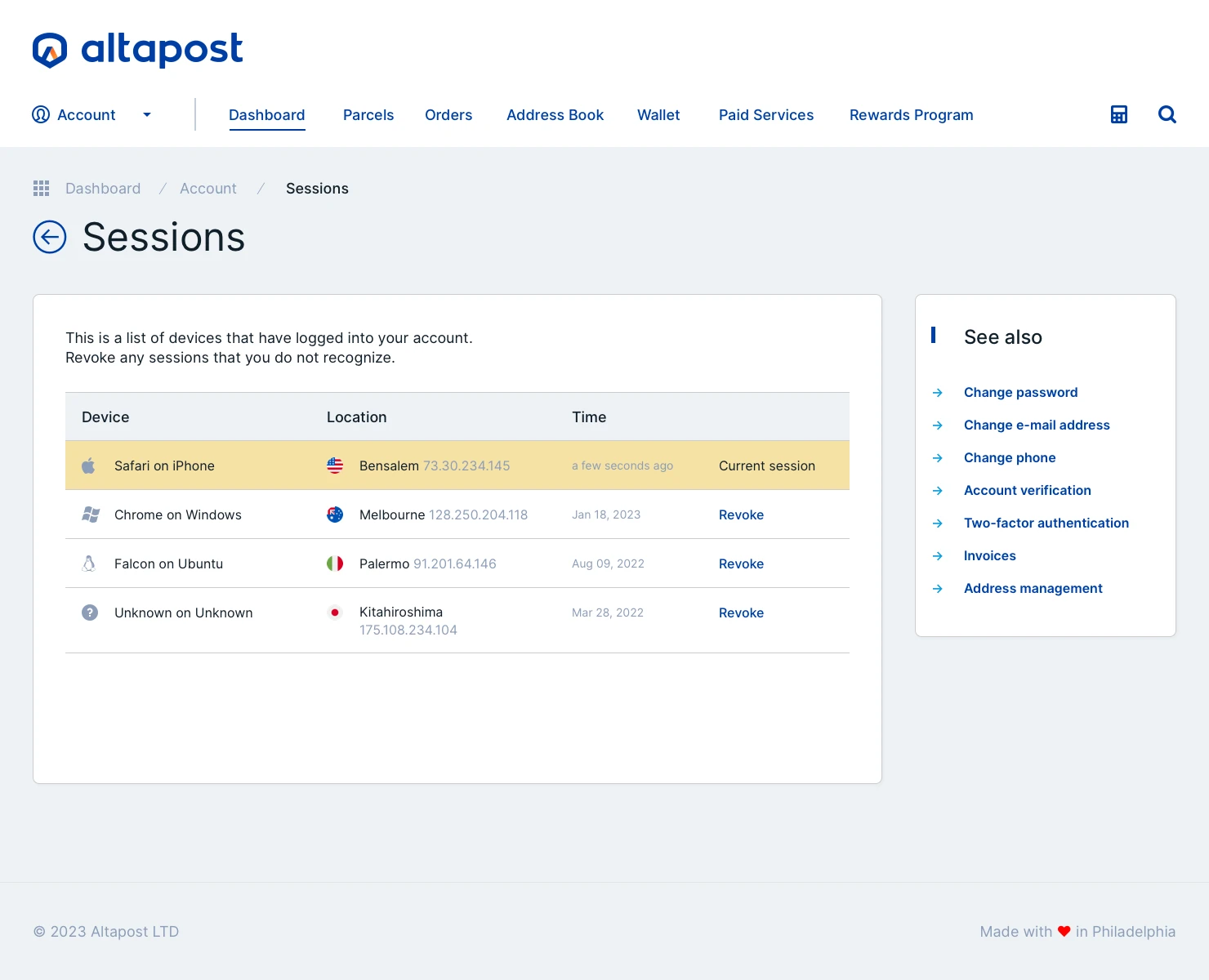Click the Apple icon for Safari session

tap(89, 465)
